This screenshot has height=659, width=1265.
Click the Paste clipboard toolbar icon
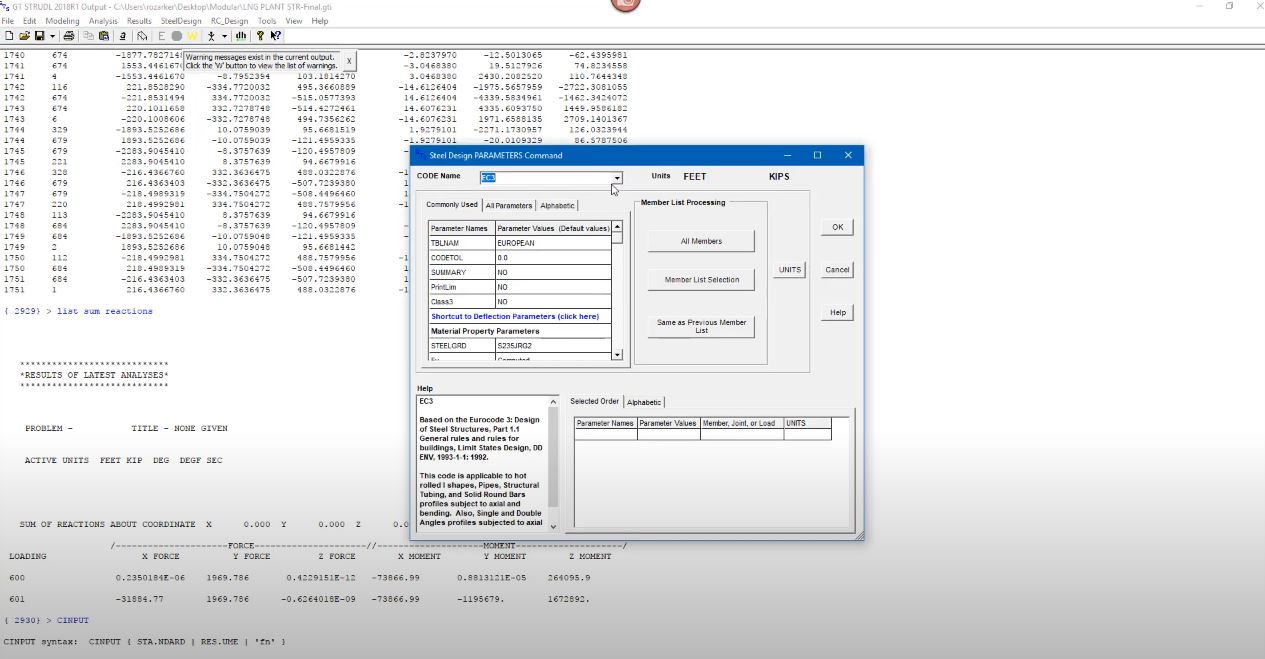[x=104, y=36]
